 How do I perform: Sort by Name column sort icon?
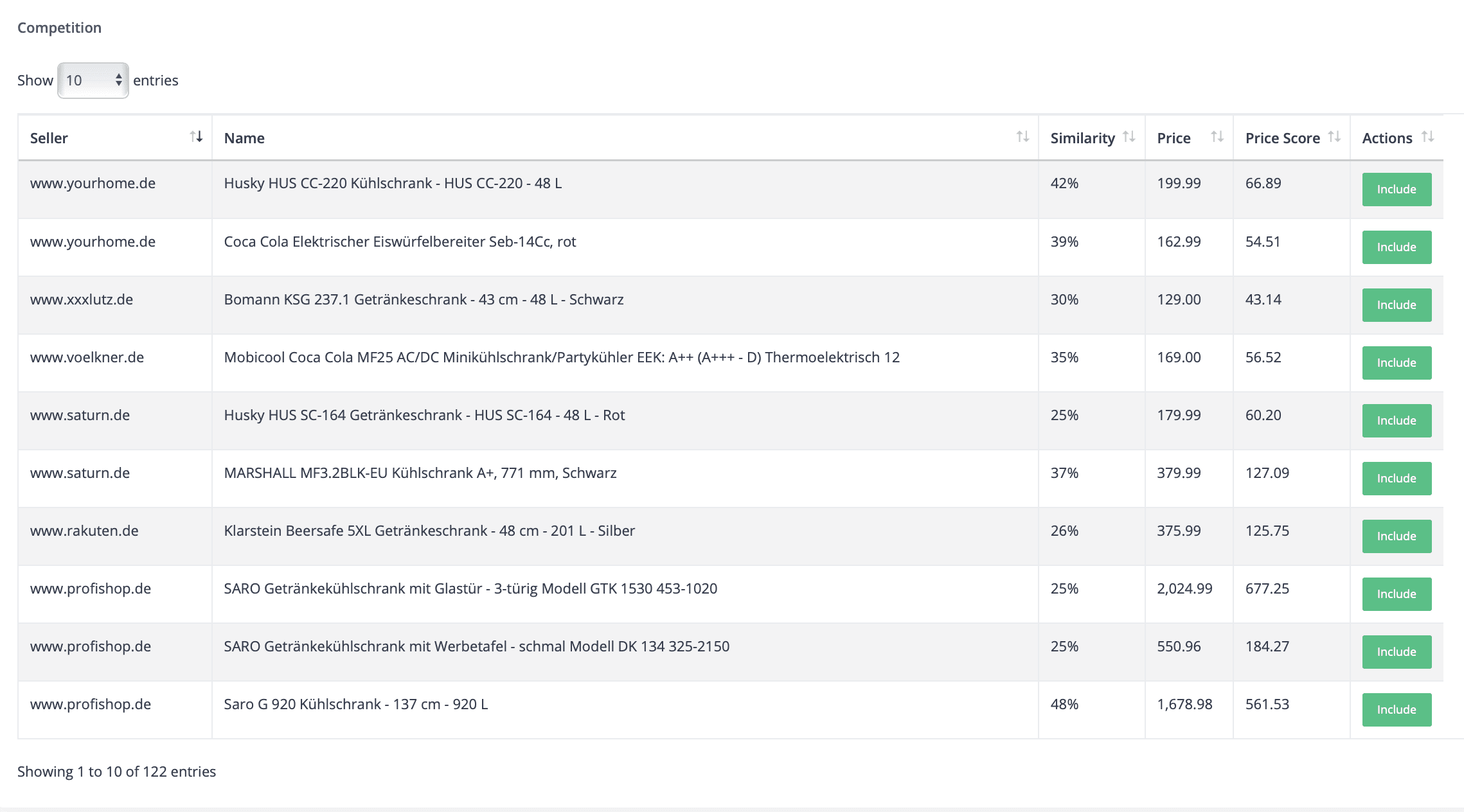(x=1022, y=137)
